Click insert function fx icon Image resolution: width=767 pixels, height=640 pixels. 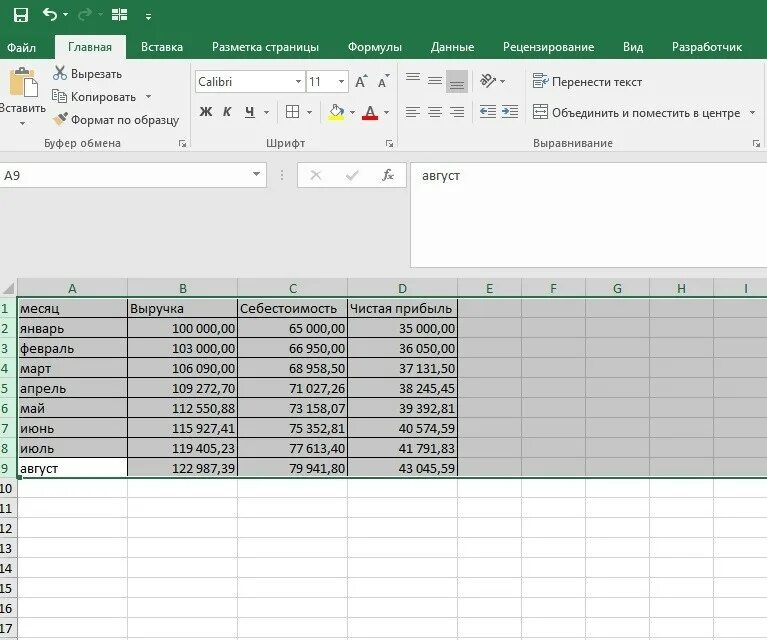(x=388, y=175)
